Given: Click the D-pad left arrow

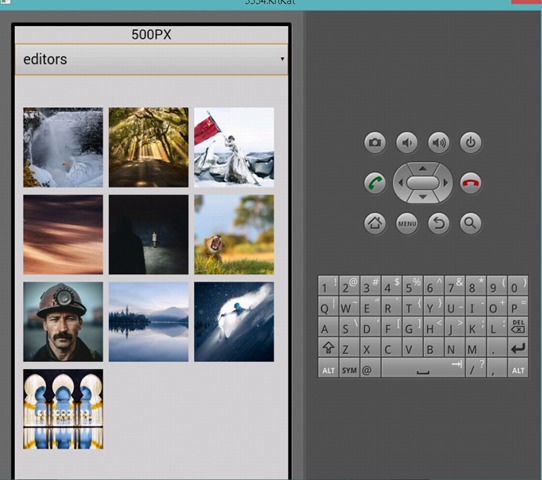Looking at the screenshot, I should click(x=400, y=182).
